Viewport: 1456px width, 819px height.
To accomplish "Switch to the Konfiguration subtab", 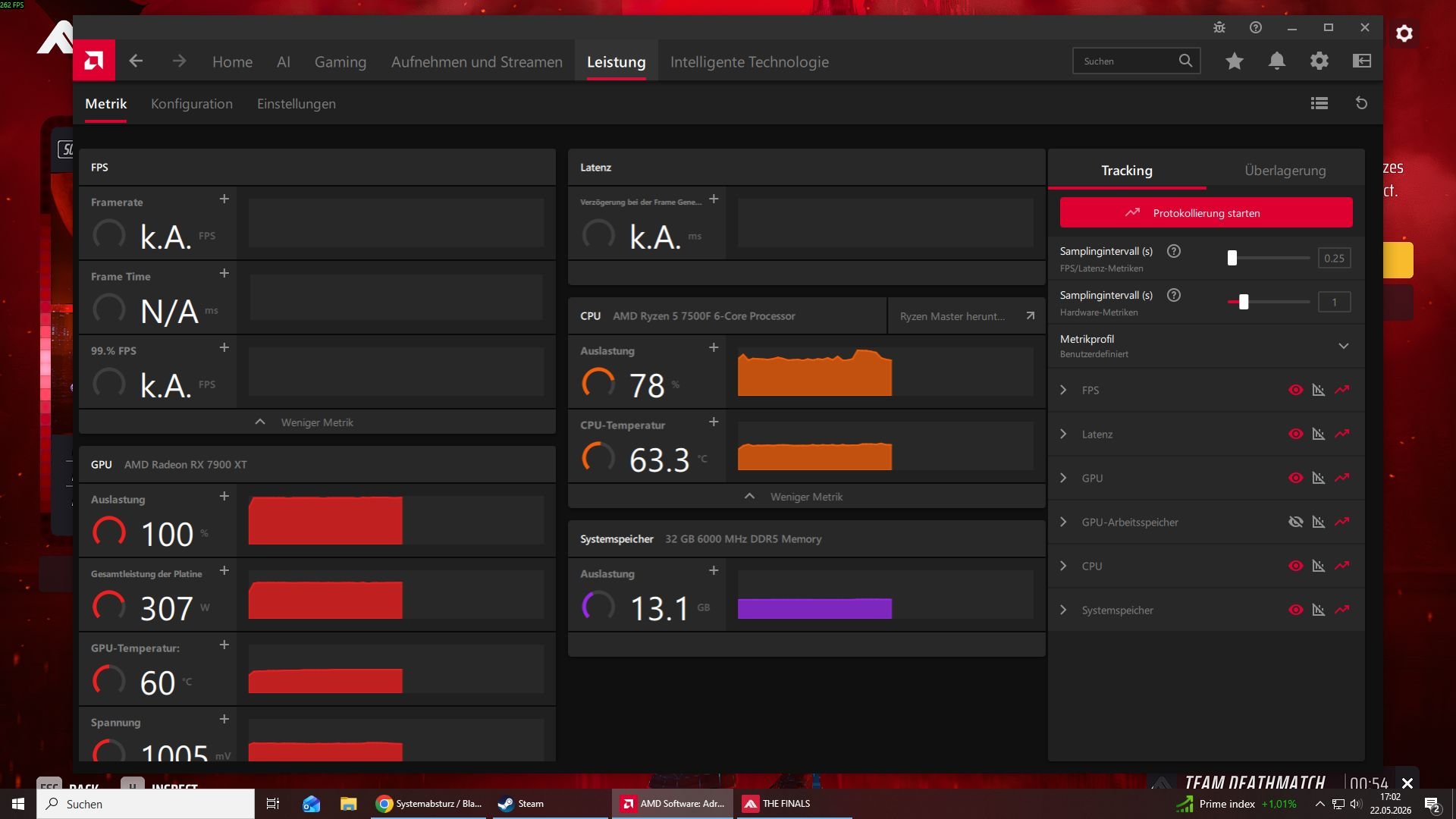I will 192,104.
